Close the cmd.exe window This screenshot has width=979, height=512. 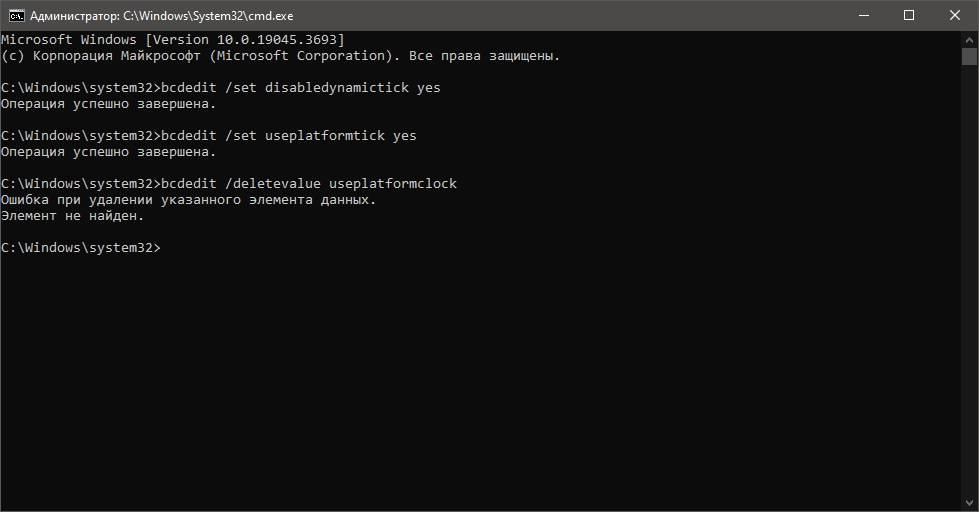[955, 16]
